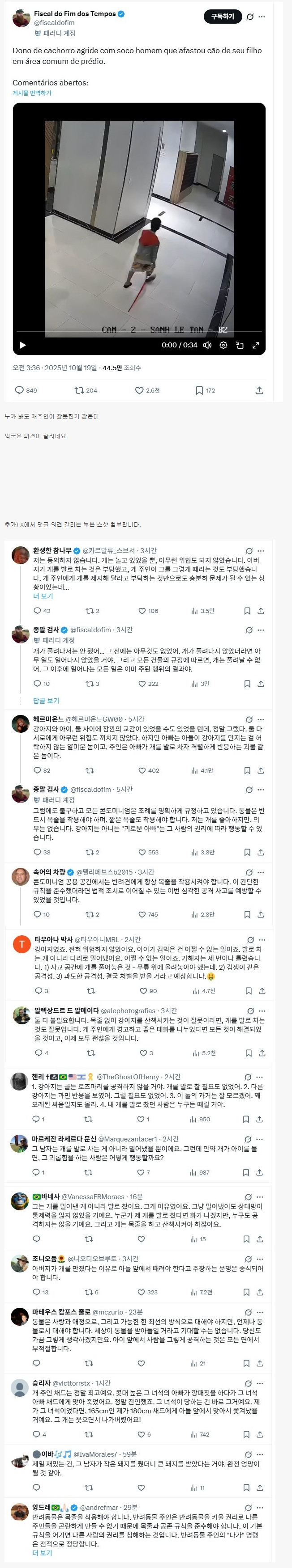Play the embedded video
The height and width of the screenshot is (1568, 292).
click(22, 345)
